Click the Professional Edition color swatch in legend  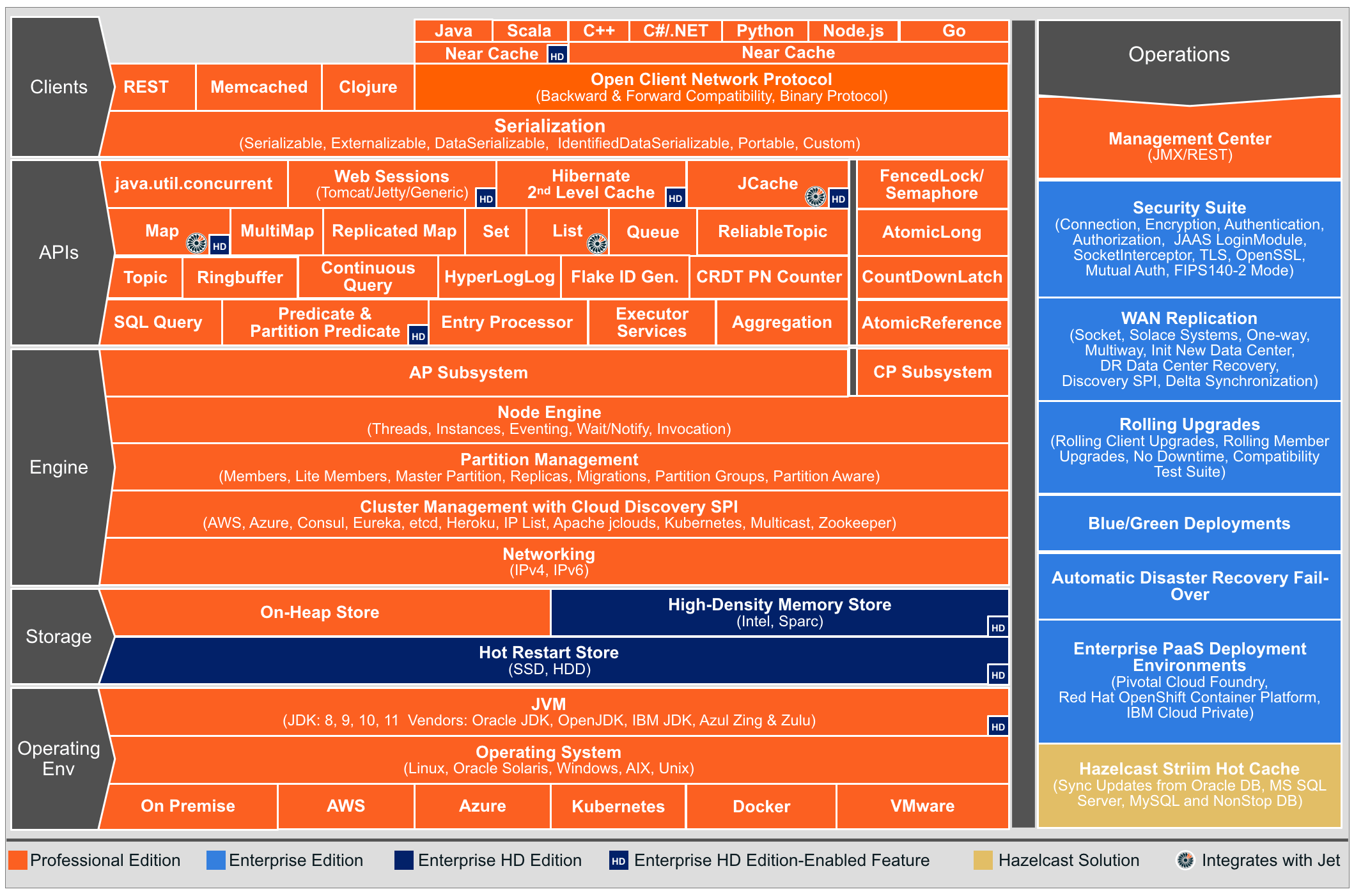point(27,868)
